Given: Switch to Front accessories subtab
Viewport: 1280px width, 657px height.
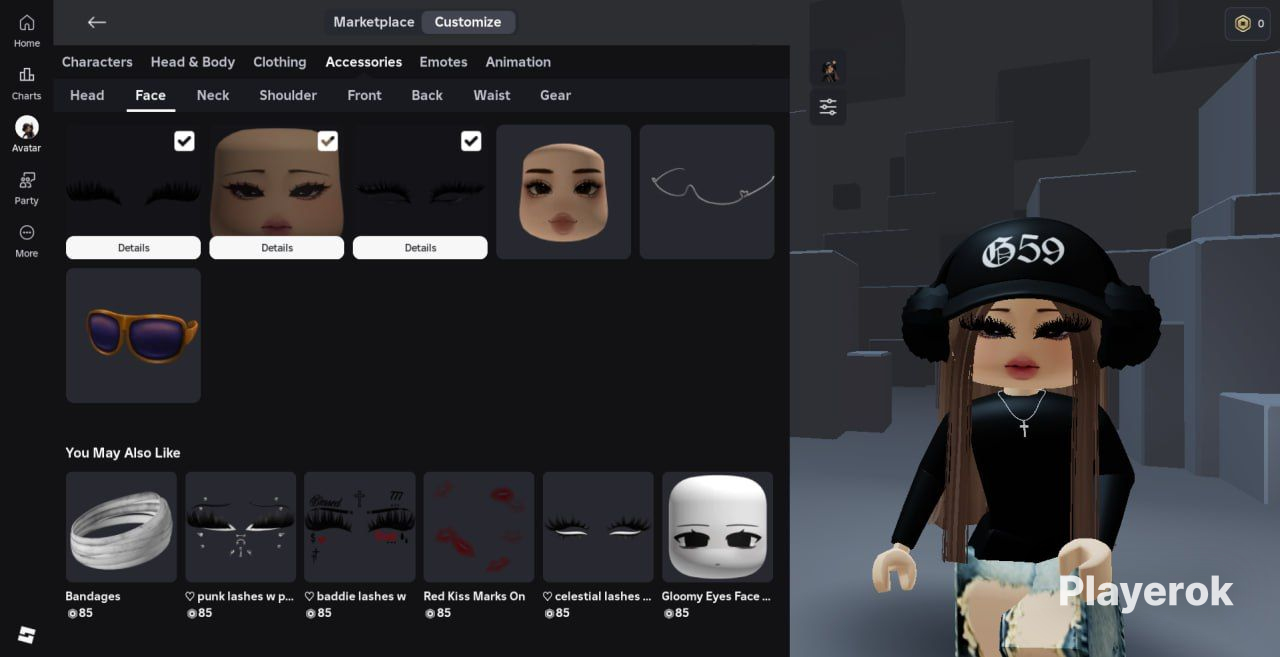Looking at the screenshot, I should point(364,95).
